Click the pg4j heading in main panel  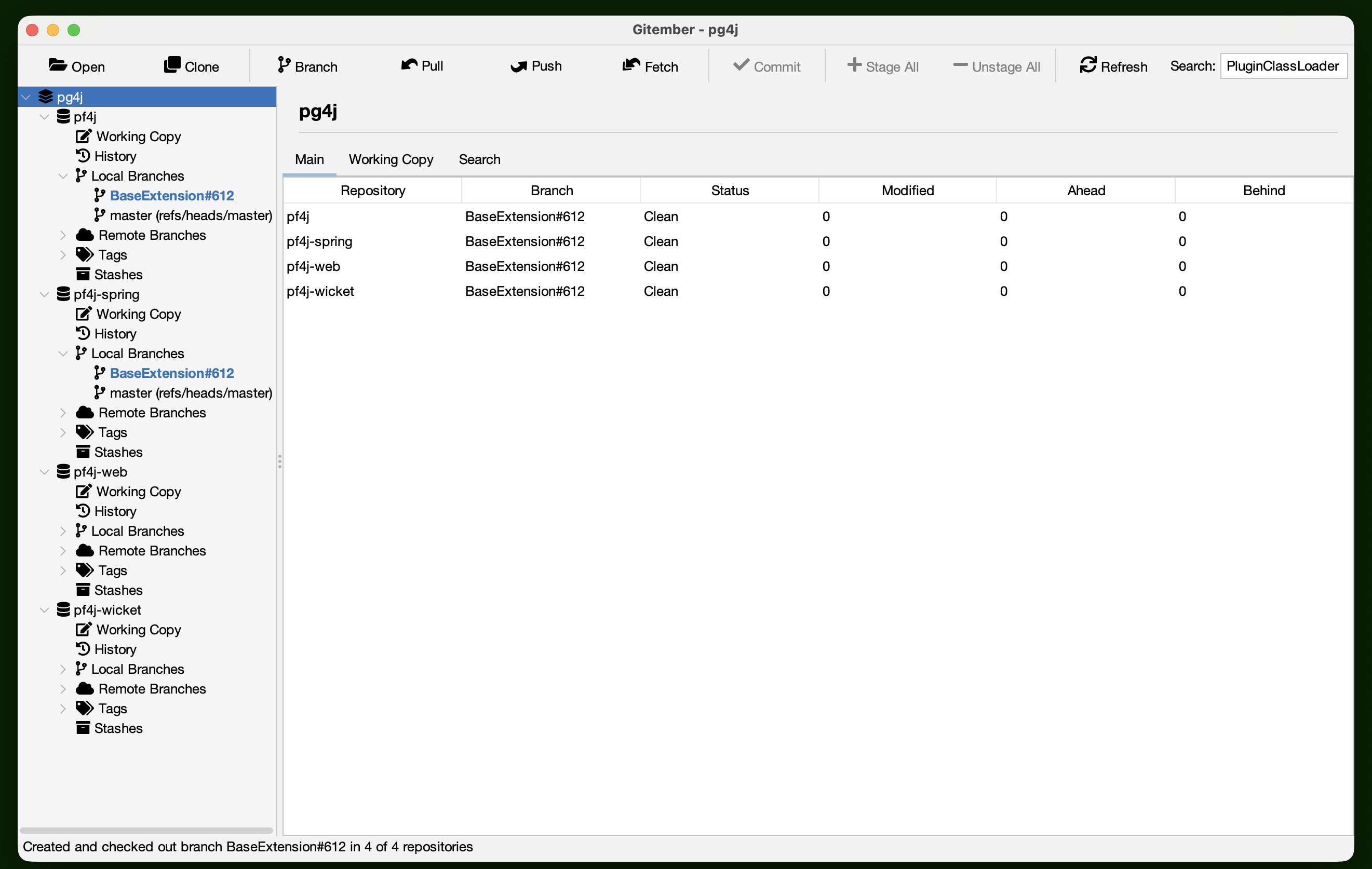(318, 112)
